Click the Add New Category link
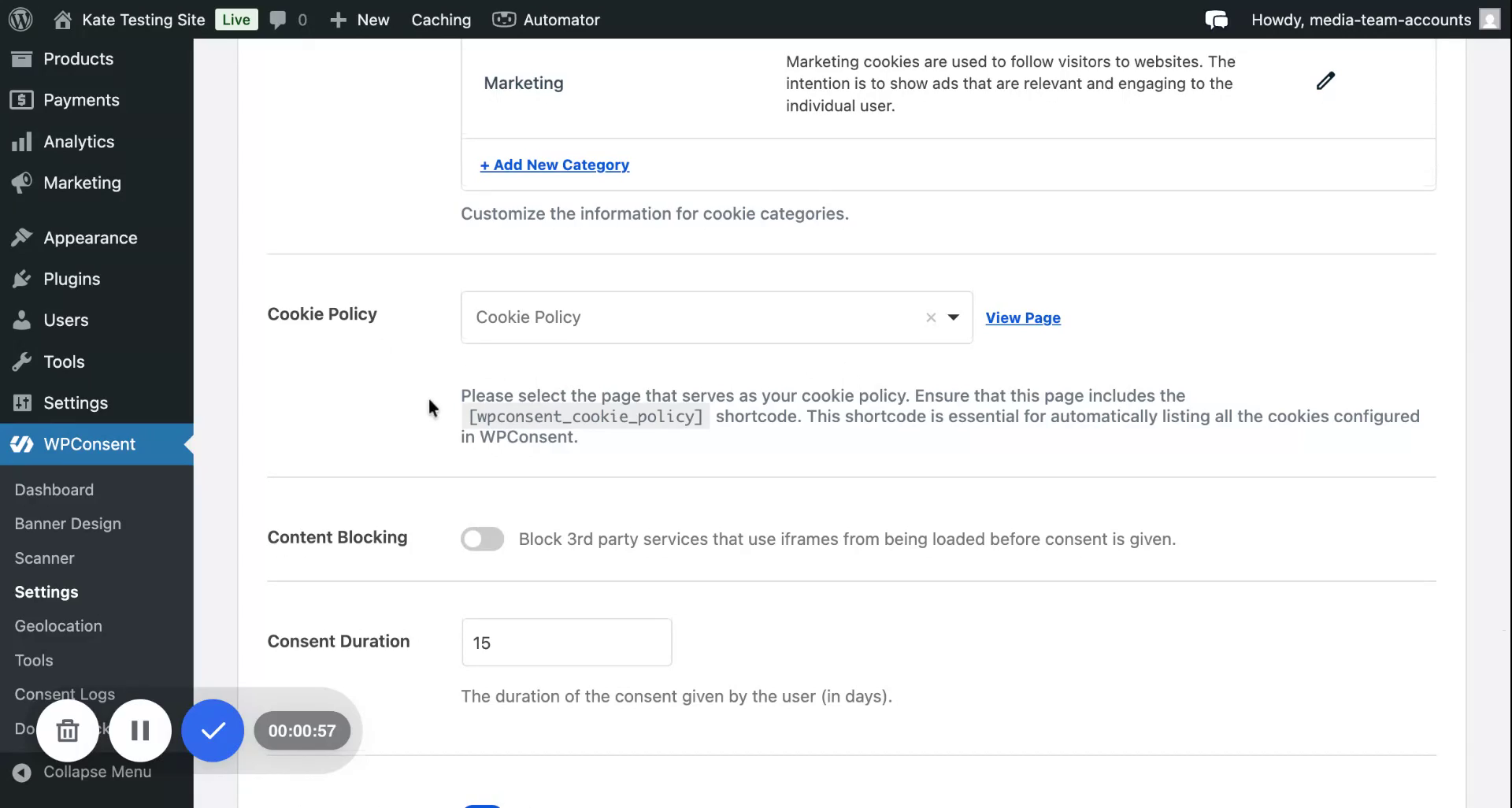The width and height of the screenshot is (1512, 808). coord(554,165)
